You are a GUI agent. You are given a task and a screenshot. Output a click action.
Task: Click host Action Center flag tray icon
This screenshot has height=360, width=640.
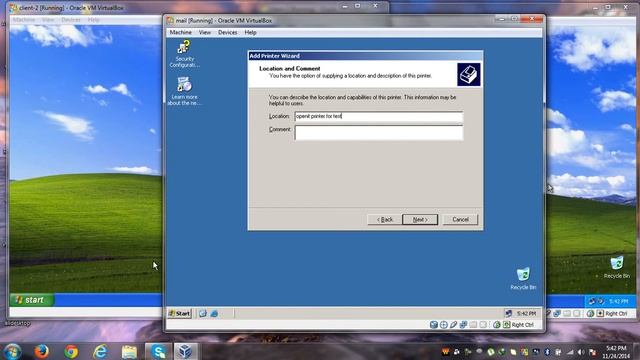pyautogui.click(x=593, y=352)
